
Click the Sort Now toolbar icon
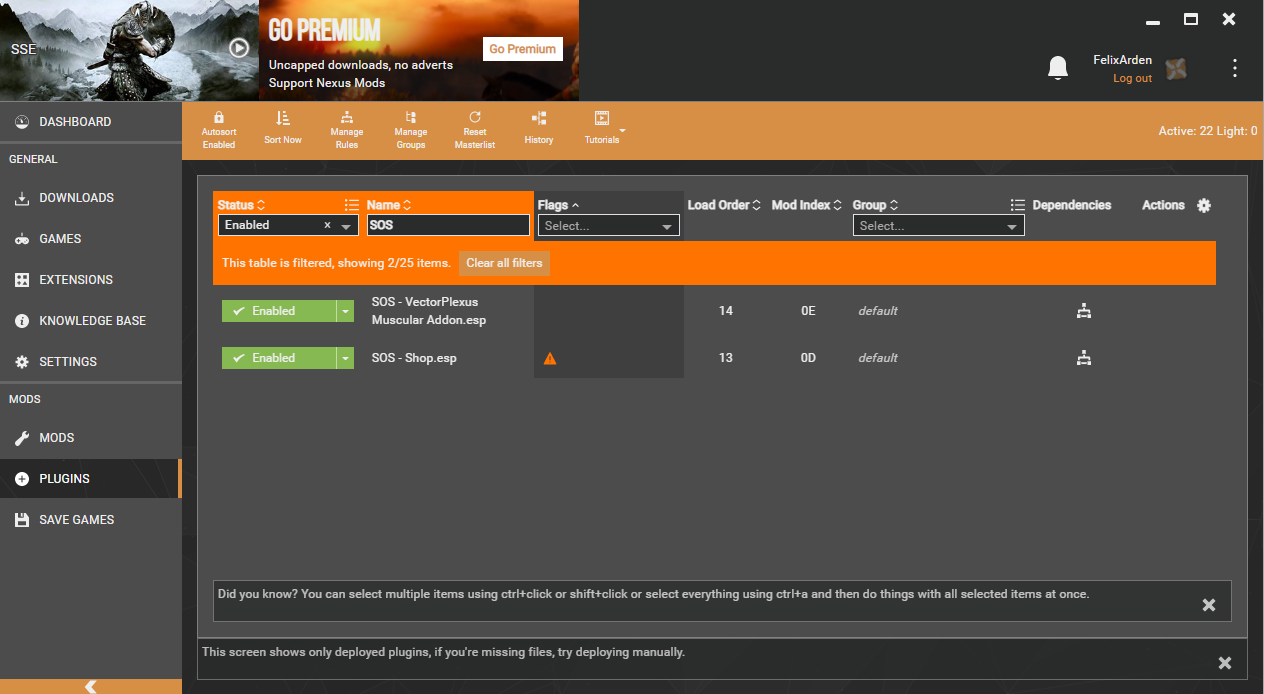point(282,119)
